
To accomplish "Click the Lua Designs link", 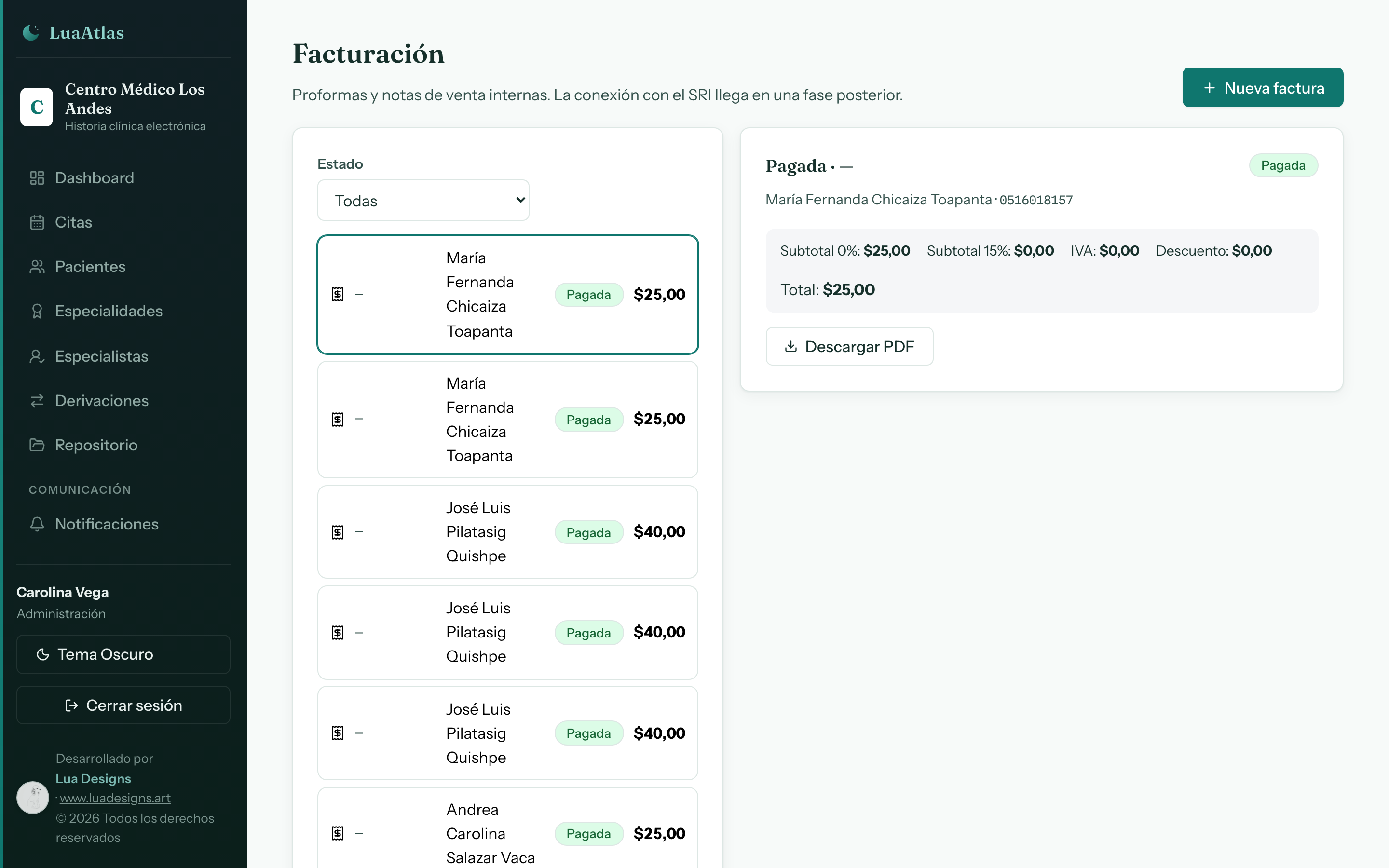I will click(94, 778).
